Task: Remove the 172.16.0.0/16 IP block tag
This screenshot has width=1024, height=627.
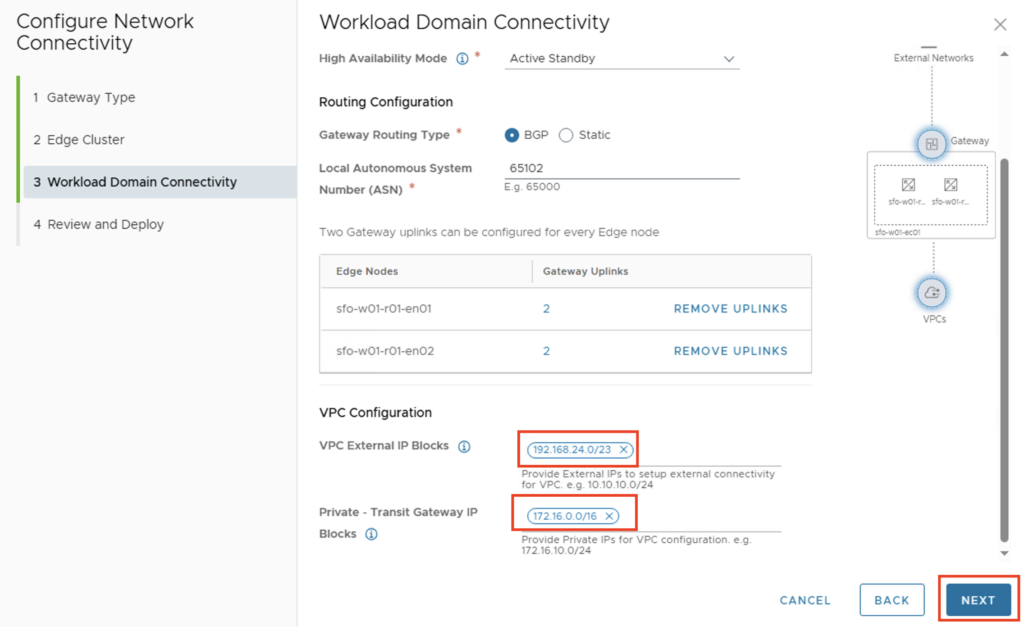Action: (x=609, y=516)
